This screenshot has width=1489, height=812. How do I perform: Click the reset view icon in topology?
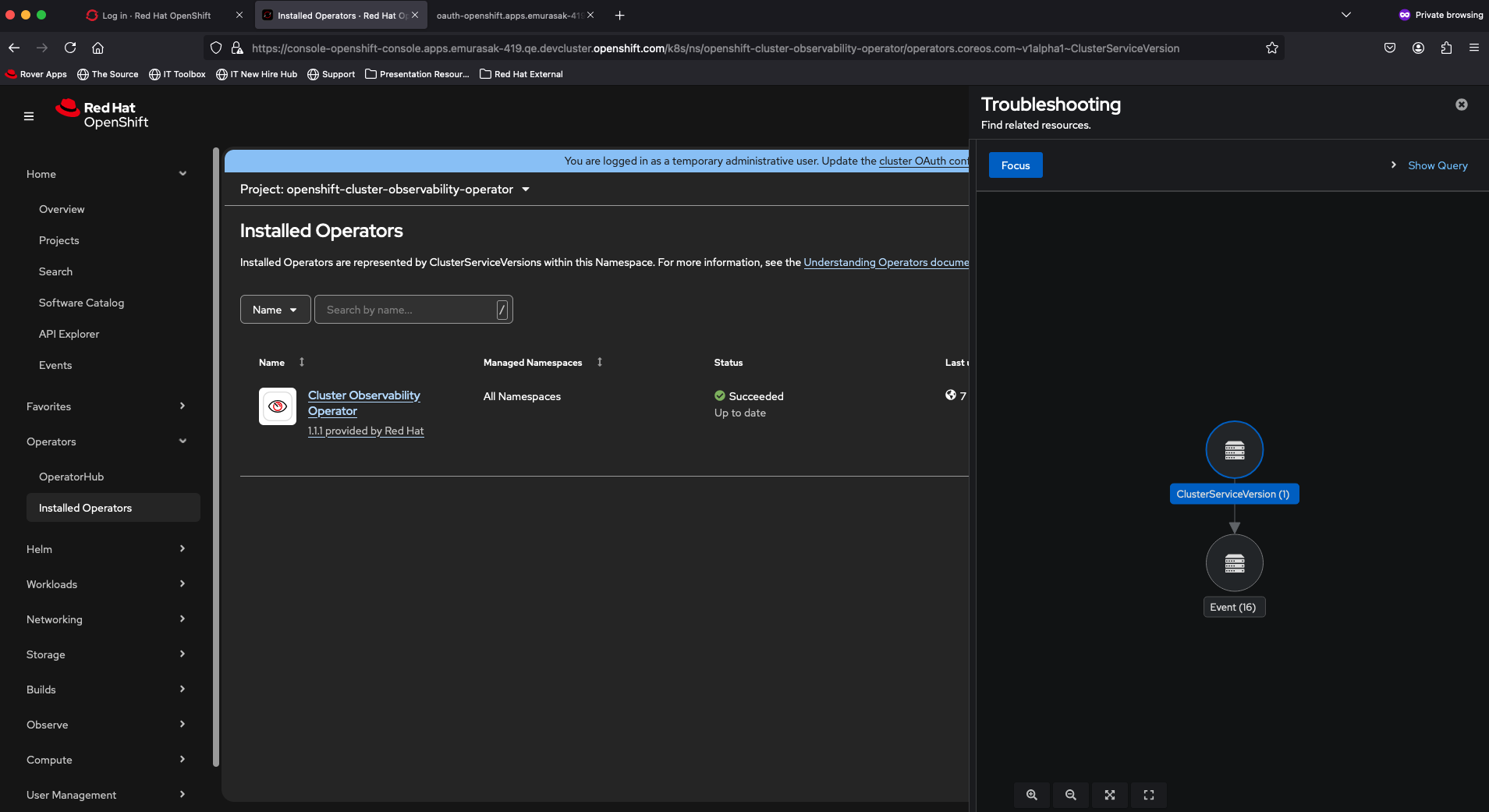1148,795
